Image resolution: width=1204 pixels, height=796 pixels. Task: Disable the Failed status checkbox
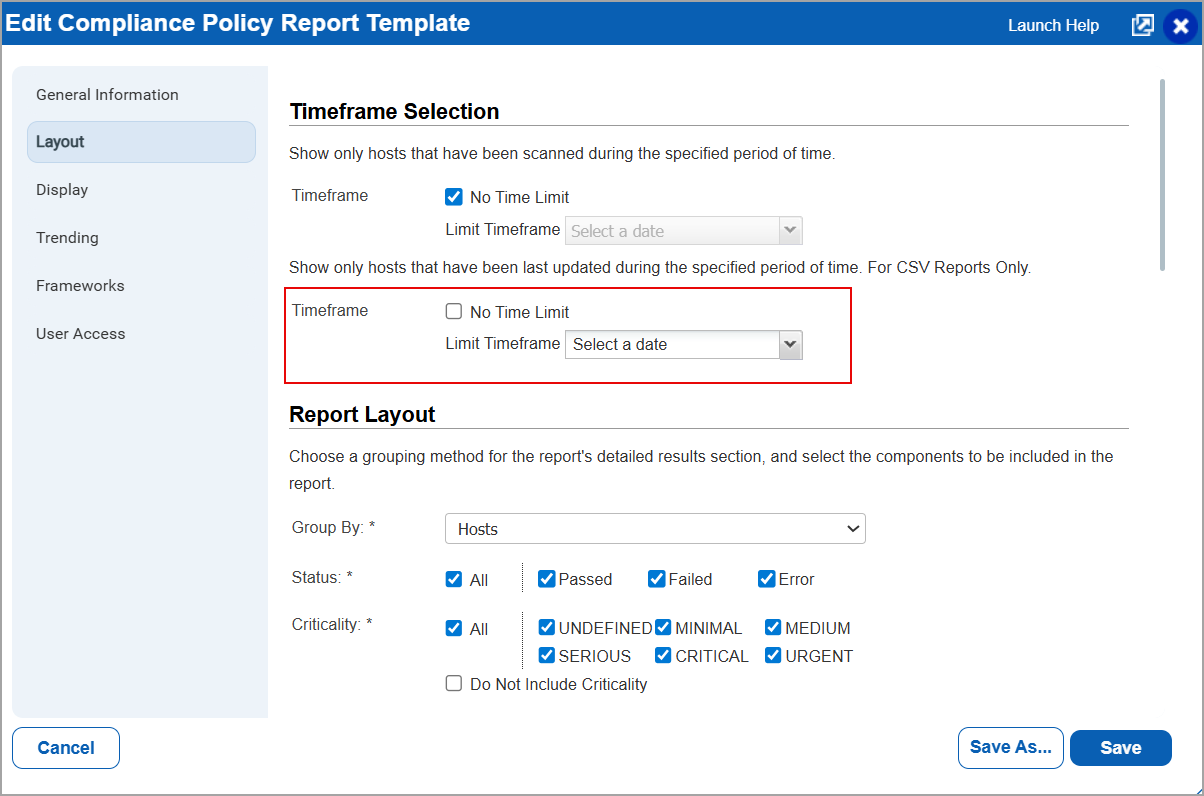pyautogui.click(x=656, y=578)
